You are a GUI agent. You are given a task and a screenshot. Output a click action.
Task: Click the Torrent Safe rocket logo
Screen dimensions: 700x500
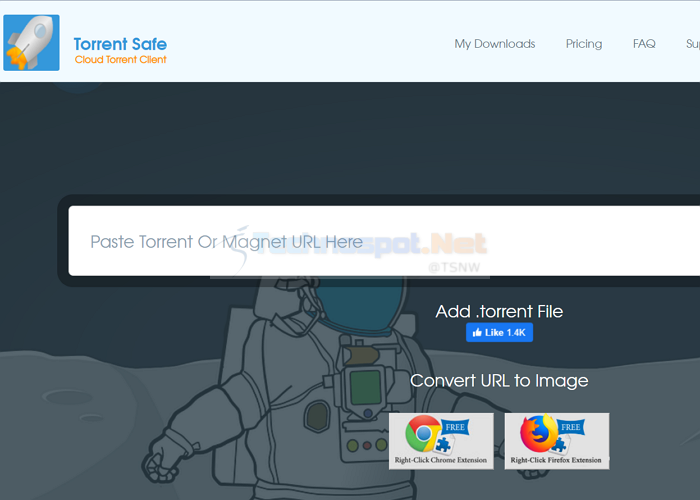click(x=31, y=42)
